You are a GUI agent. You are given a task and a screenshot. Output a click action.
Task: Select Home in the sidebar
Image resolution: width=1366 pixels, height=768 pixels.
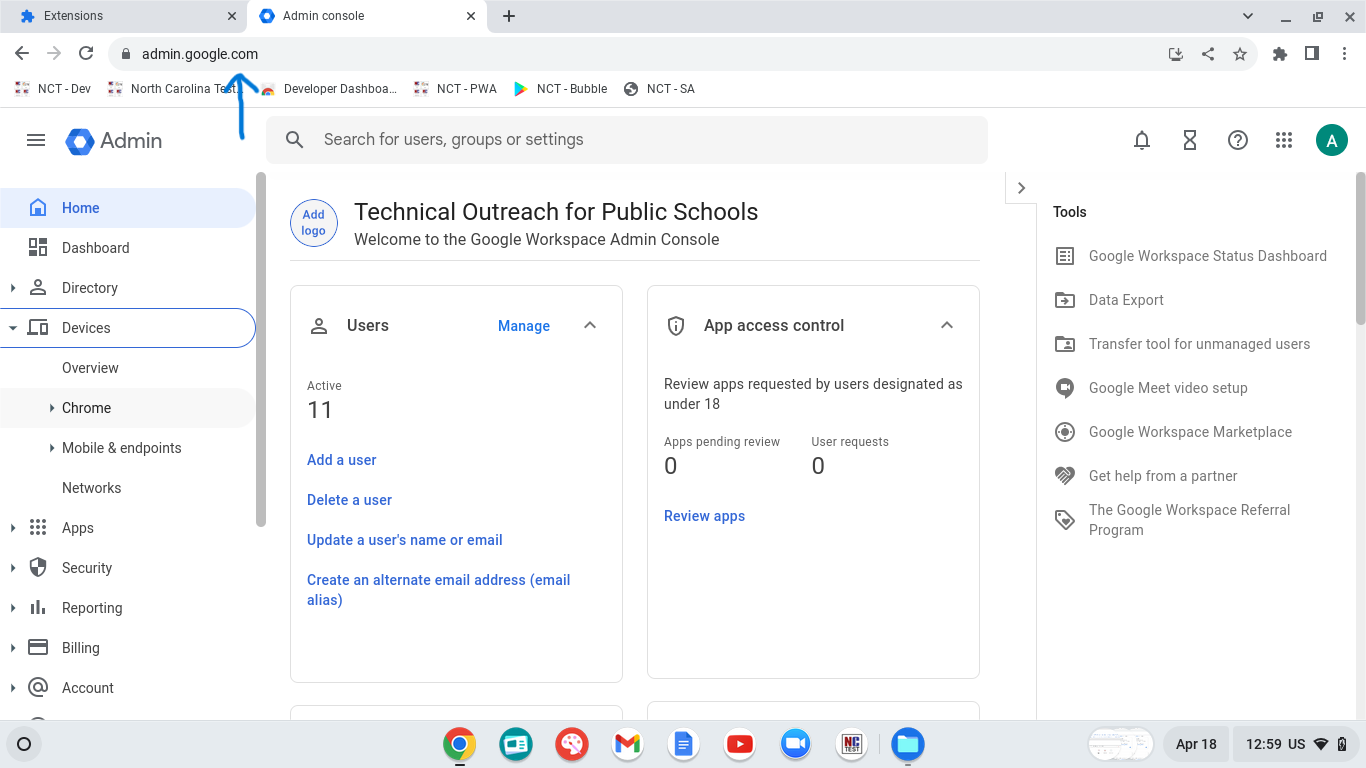[128, 208]
